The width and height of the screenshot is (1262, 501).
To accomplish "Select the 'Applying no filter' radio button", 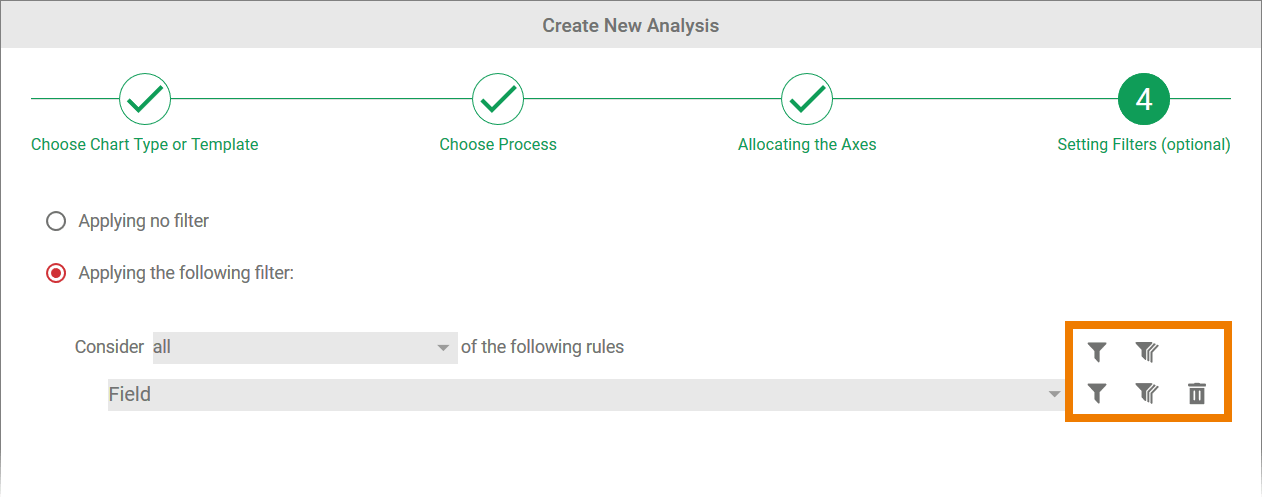I will tap(56, 221).
